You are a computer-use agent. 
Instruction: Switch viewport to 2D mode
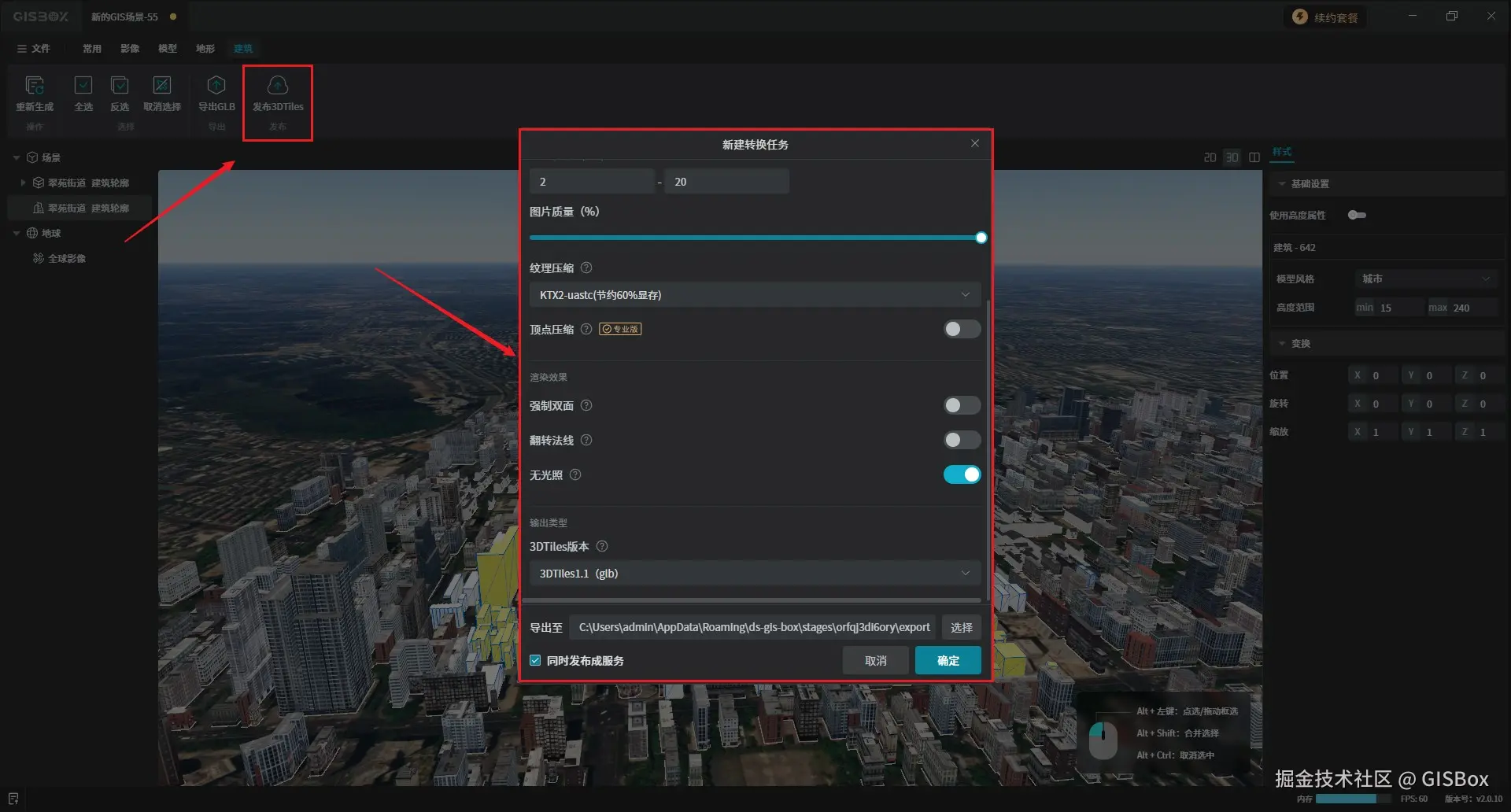point(1210,157)
